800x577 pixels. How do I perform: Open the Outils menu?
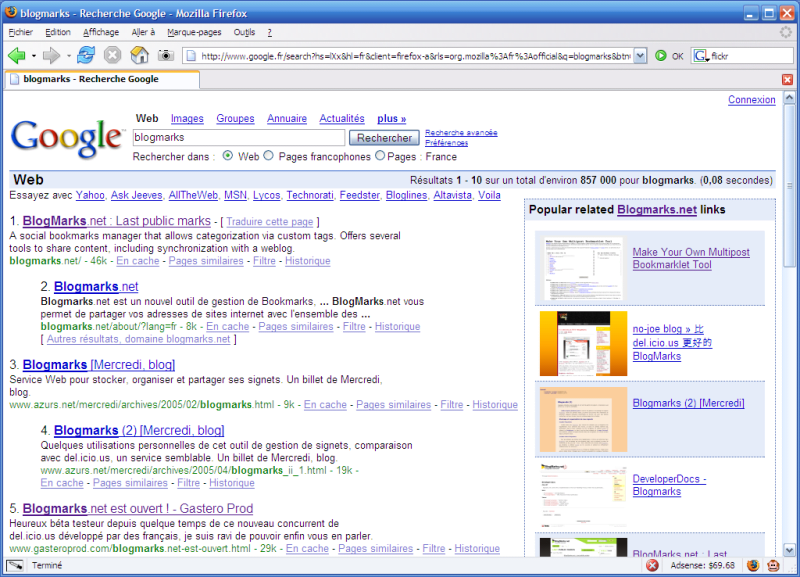[244, 32]
